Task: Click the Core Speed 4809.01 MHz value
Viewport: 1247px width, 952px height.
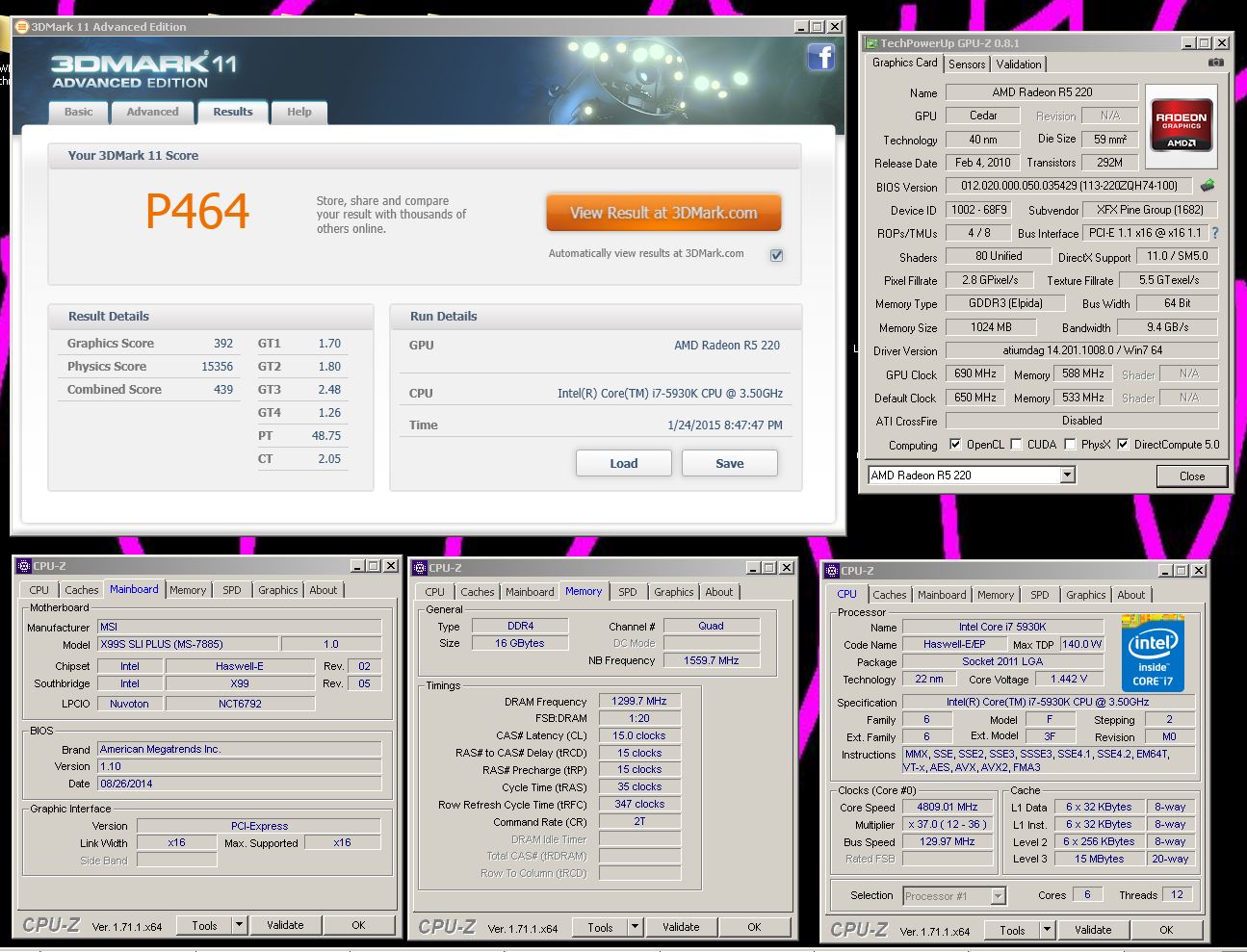Action: click(x=948, y=807)
